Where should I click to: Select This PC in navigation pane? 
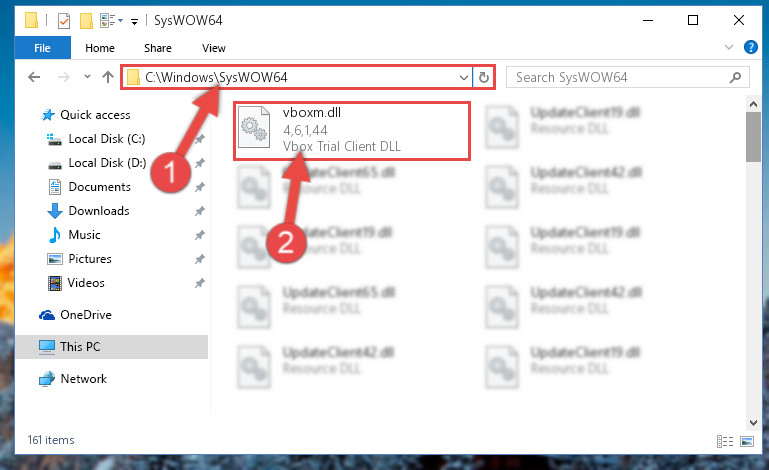(x=80, y=347)
